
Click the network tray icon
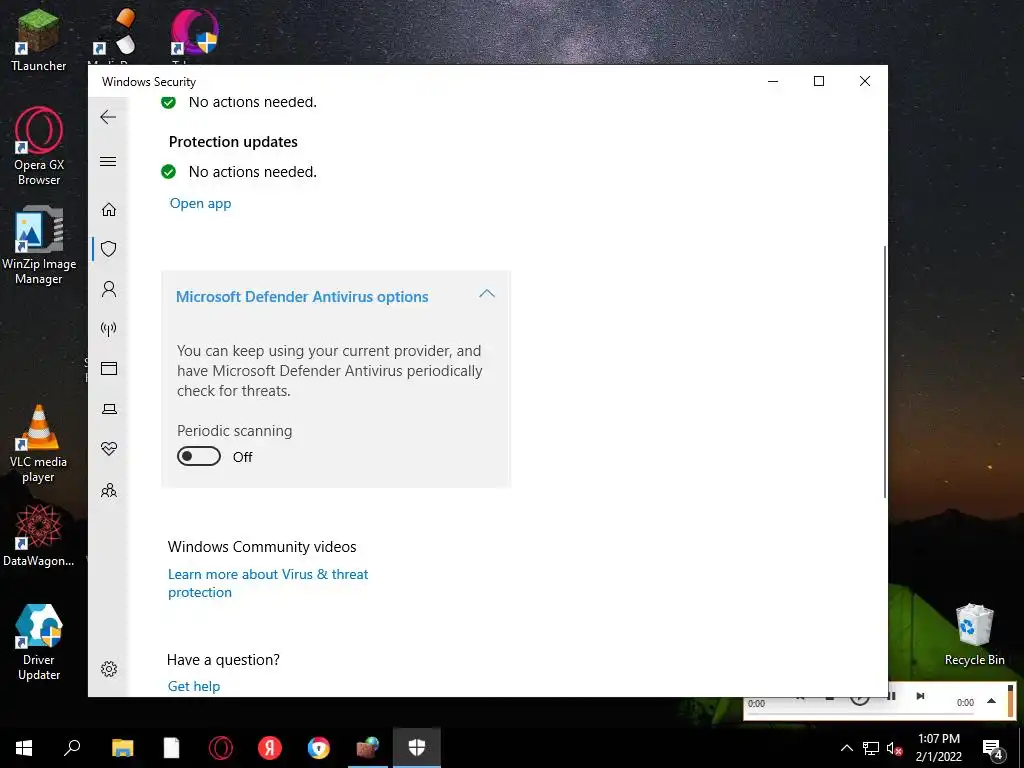(x=871, y=748)
